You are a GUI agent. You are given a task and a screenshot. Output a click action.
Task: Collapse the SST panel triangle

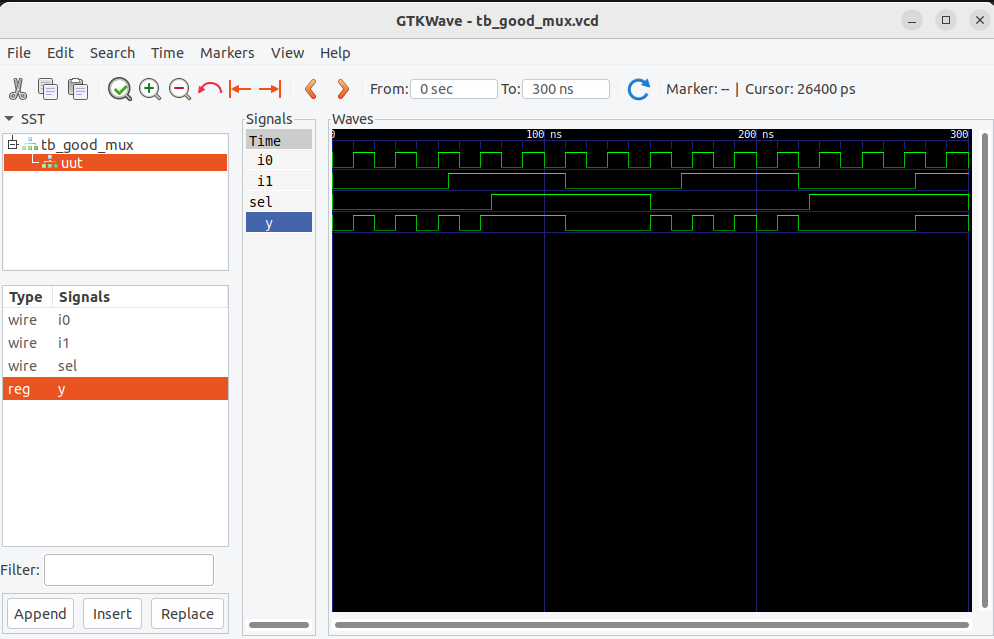11,118
